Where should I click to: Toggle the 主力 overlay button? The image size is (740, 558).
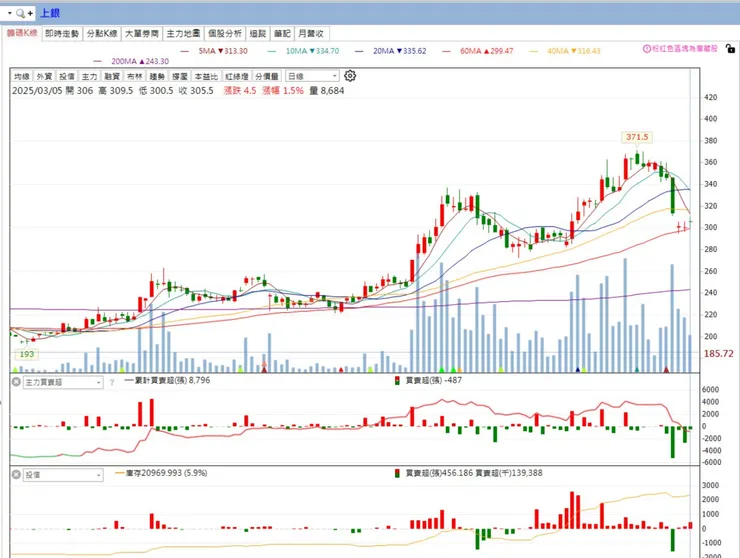pos(90,76)
